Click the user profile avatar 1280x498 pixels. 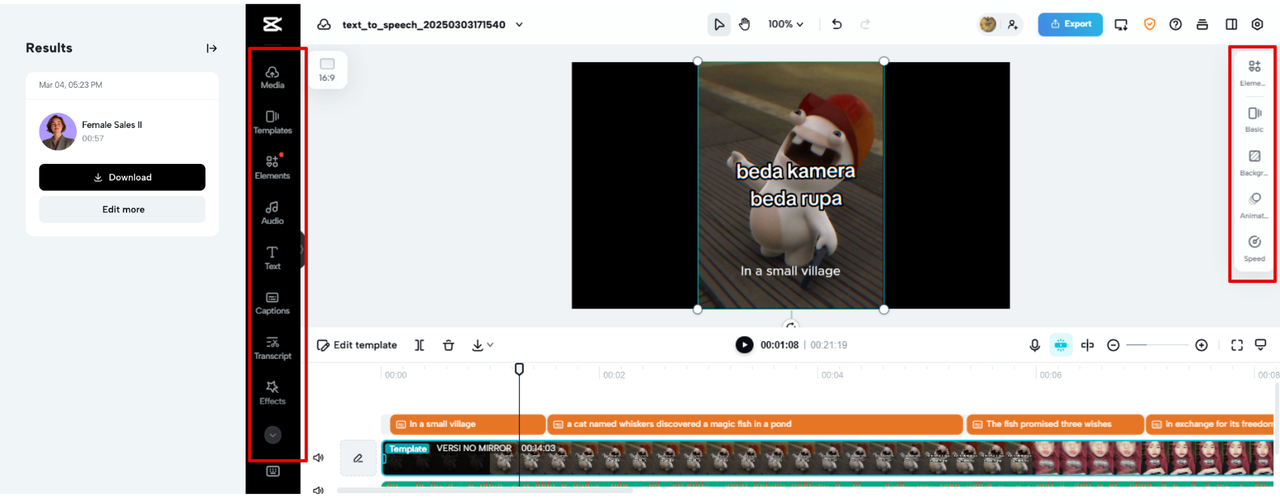pyautogui.click(x=988, y=24)
